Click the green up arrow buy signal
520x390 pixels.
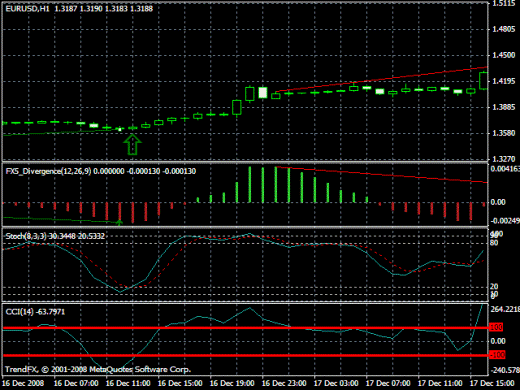coord(132,144)
